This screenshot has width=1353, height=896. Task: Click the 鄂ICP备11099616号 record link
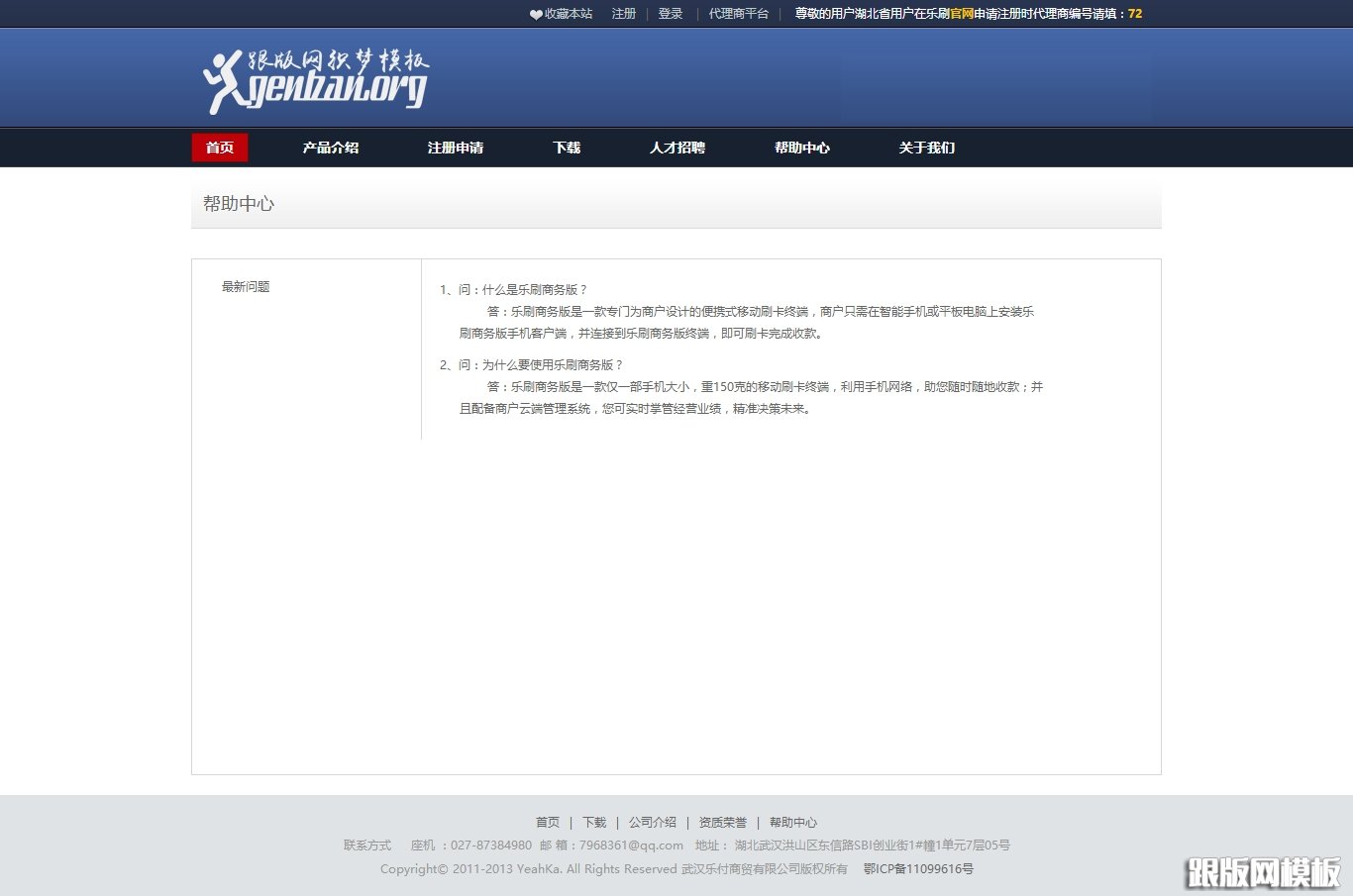click(x=917, y=869)
